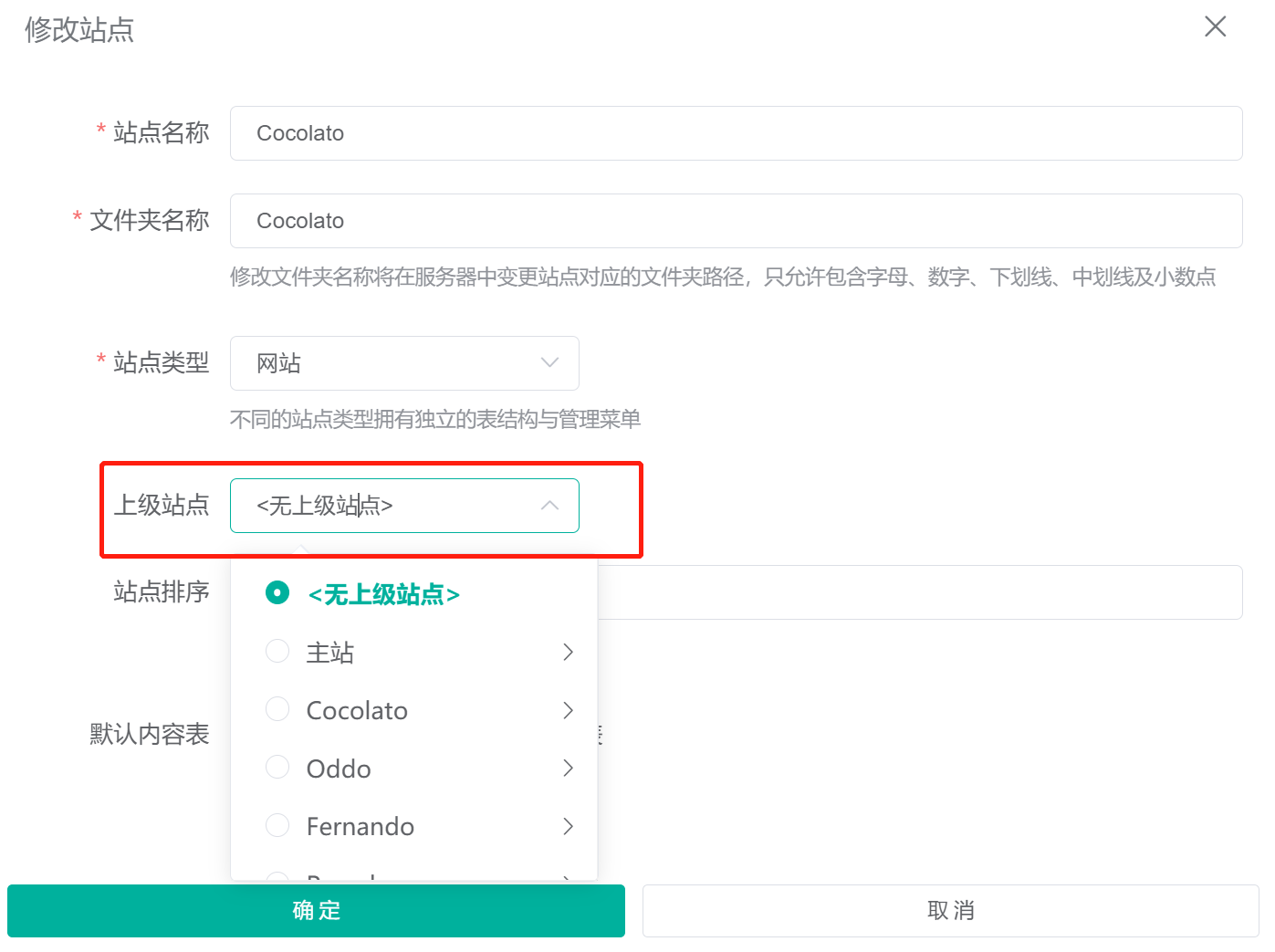
Task: Click the 取消 cancel button
Action: (x=951, y=910)
